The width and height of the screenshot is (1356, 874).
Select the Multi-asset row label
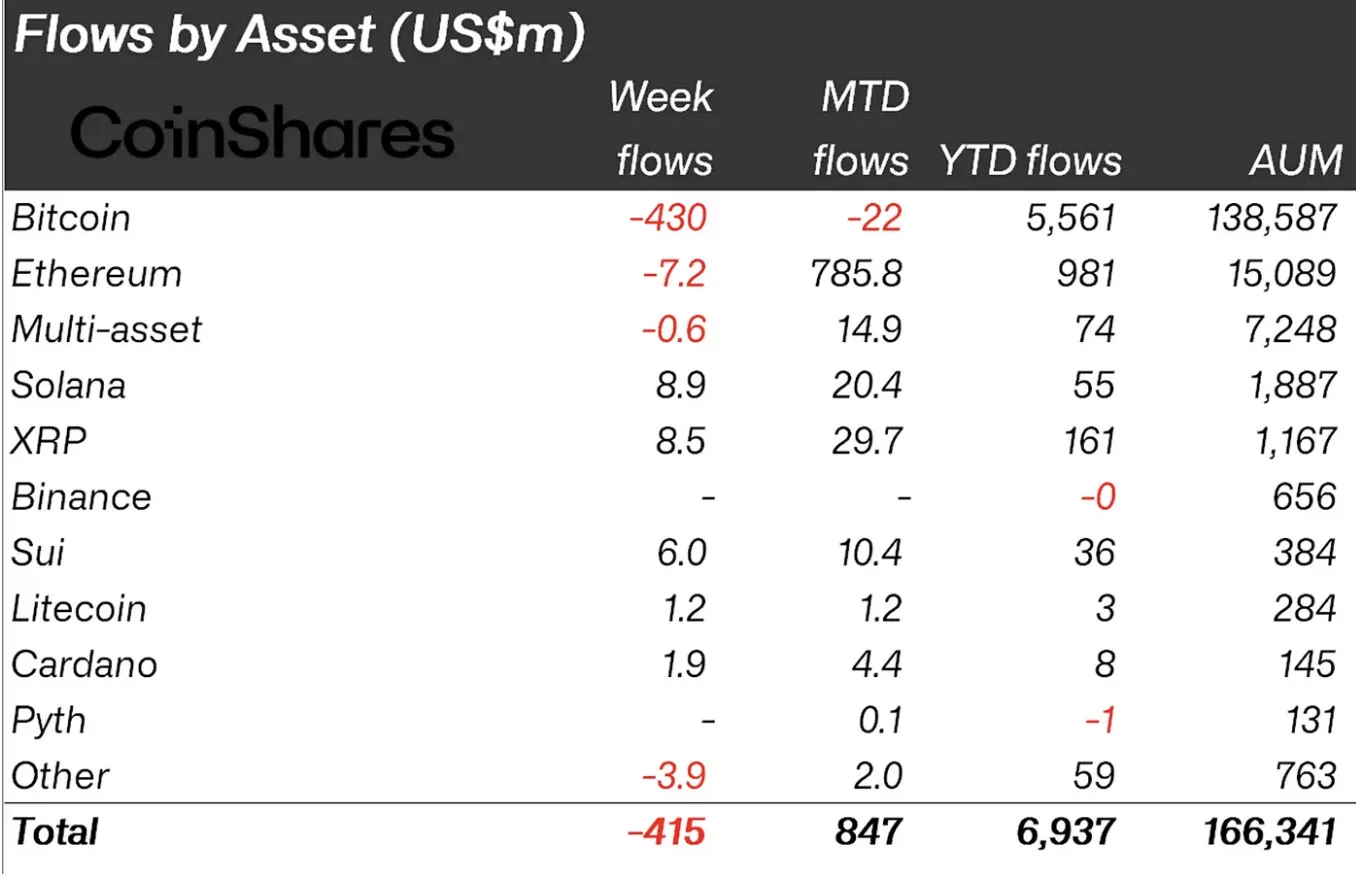pyautogui.click(x=106, y=330)
